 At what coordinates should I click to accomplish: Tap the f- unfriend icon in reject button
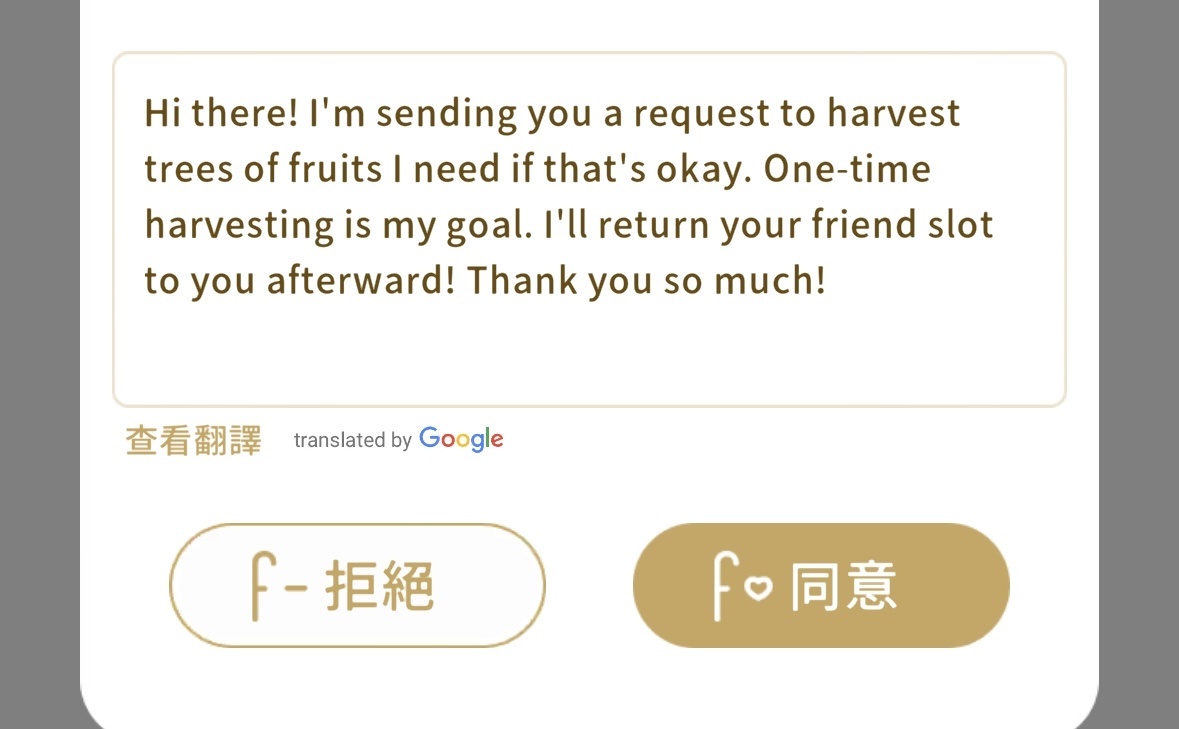click(278, 586)
